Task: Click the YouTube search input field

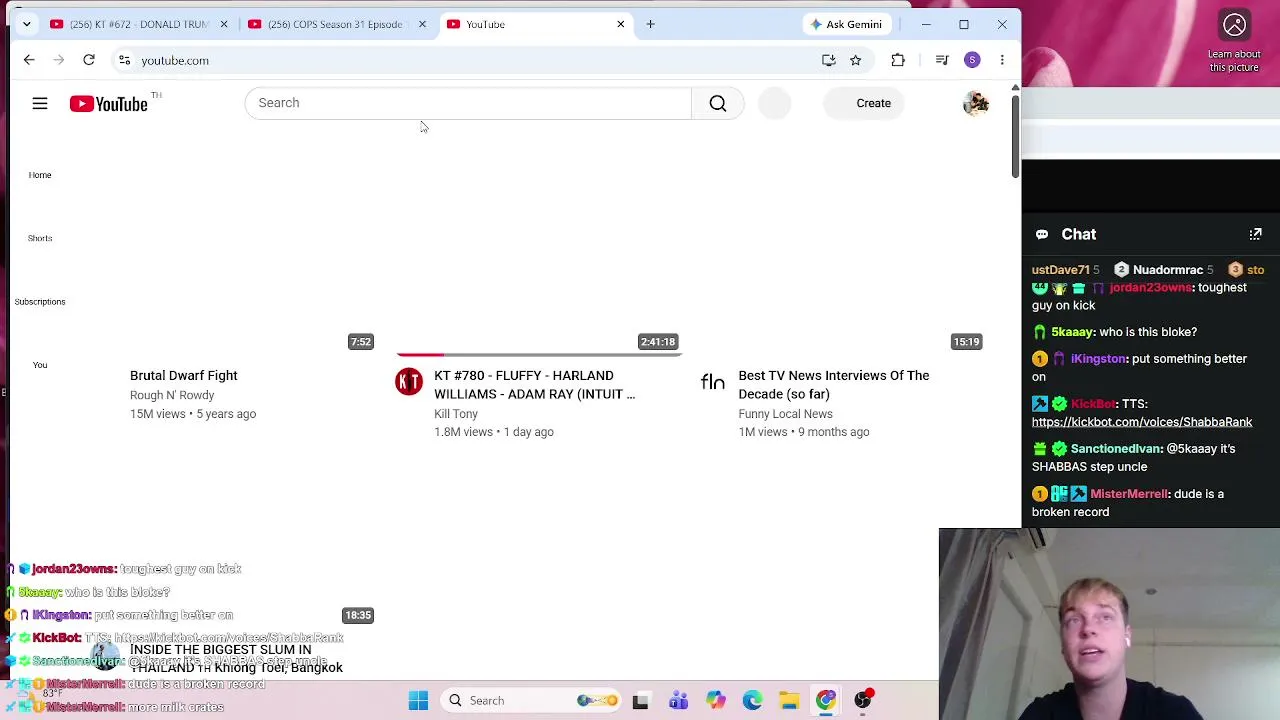Action: [468, 103]
